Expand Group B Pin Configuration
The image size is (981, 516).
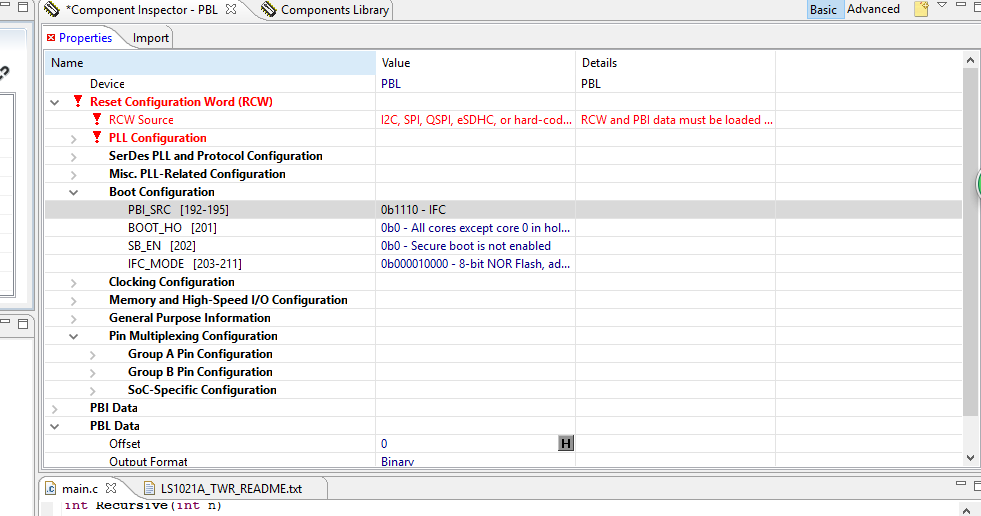click(93, 373)
